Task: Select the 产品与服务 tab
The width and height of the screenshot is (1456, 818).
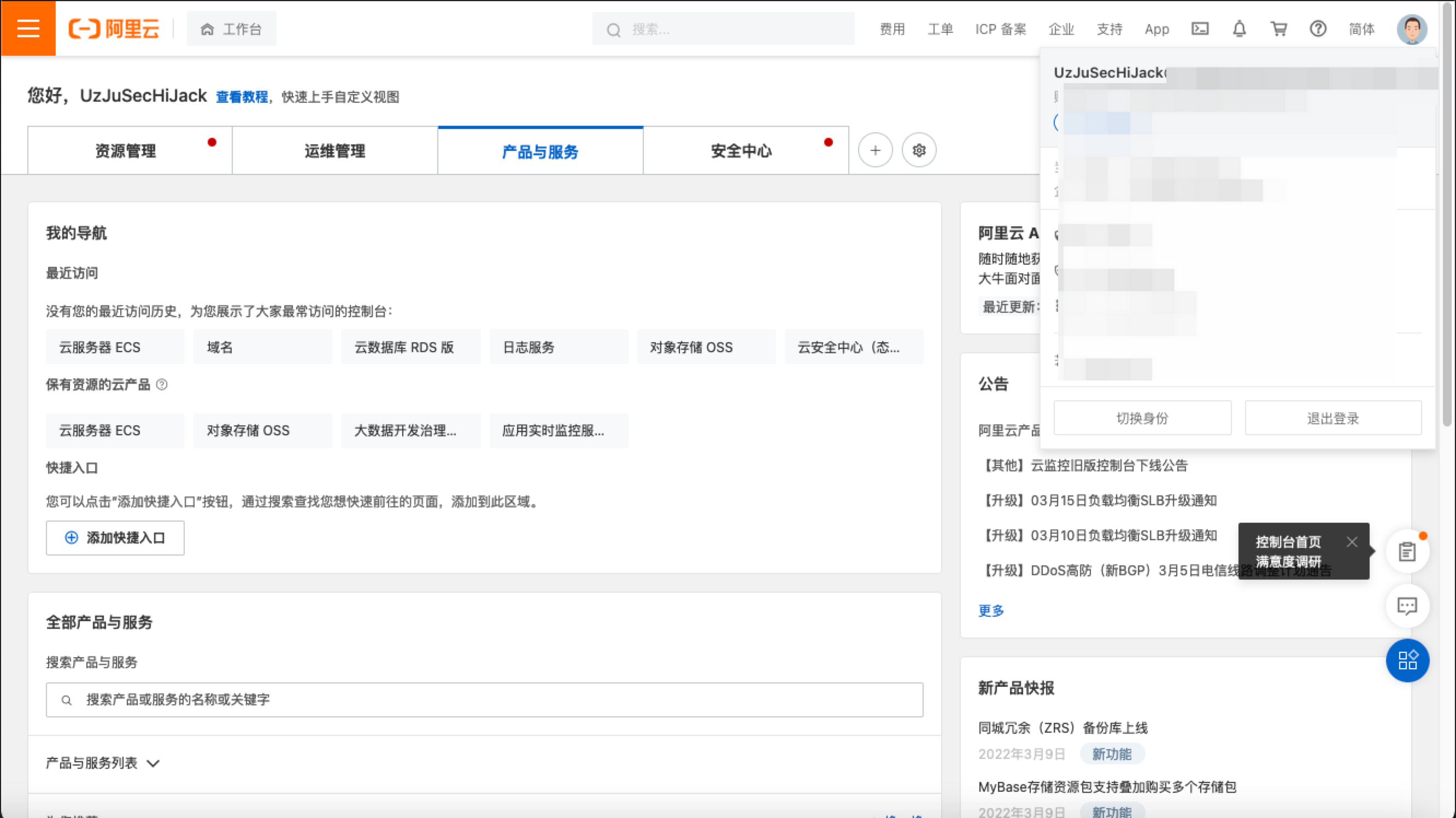Action: pos(540,151)
